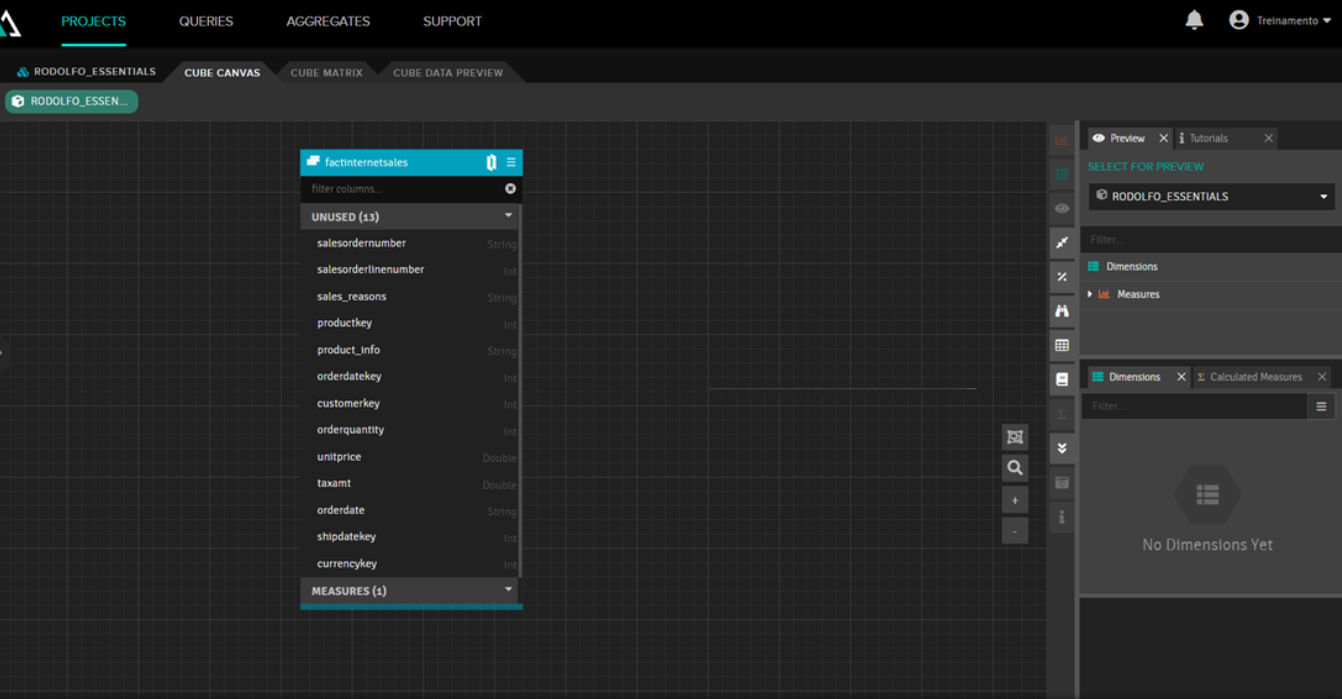This screenshot has width=1342, height=699.
Task: Click the filter columns input field
Action: (x=400, y=189)
